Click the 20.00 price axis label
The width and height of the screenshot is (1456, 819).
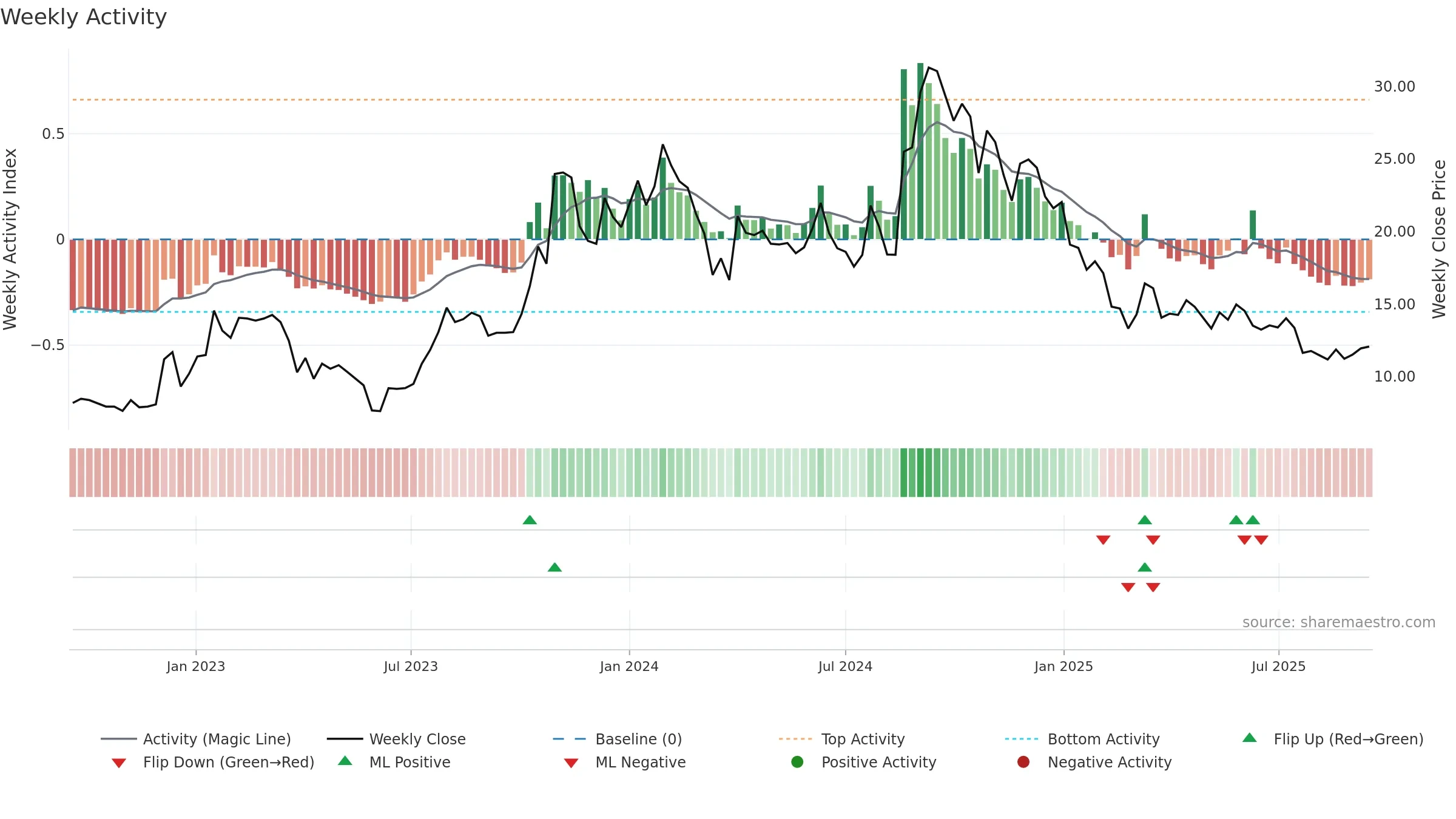coord(1395,232)
